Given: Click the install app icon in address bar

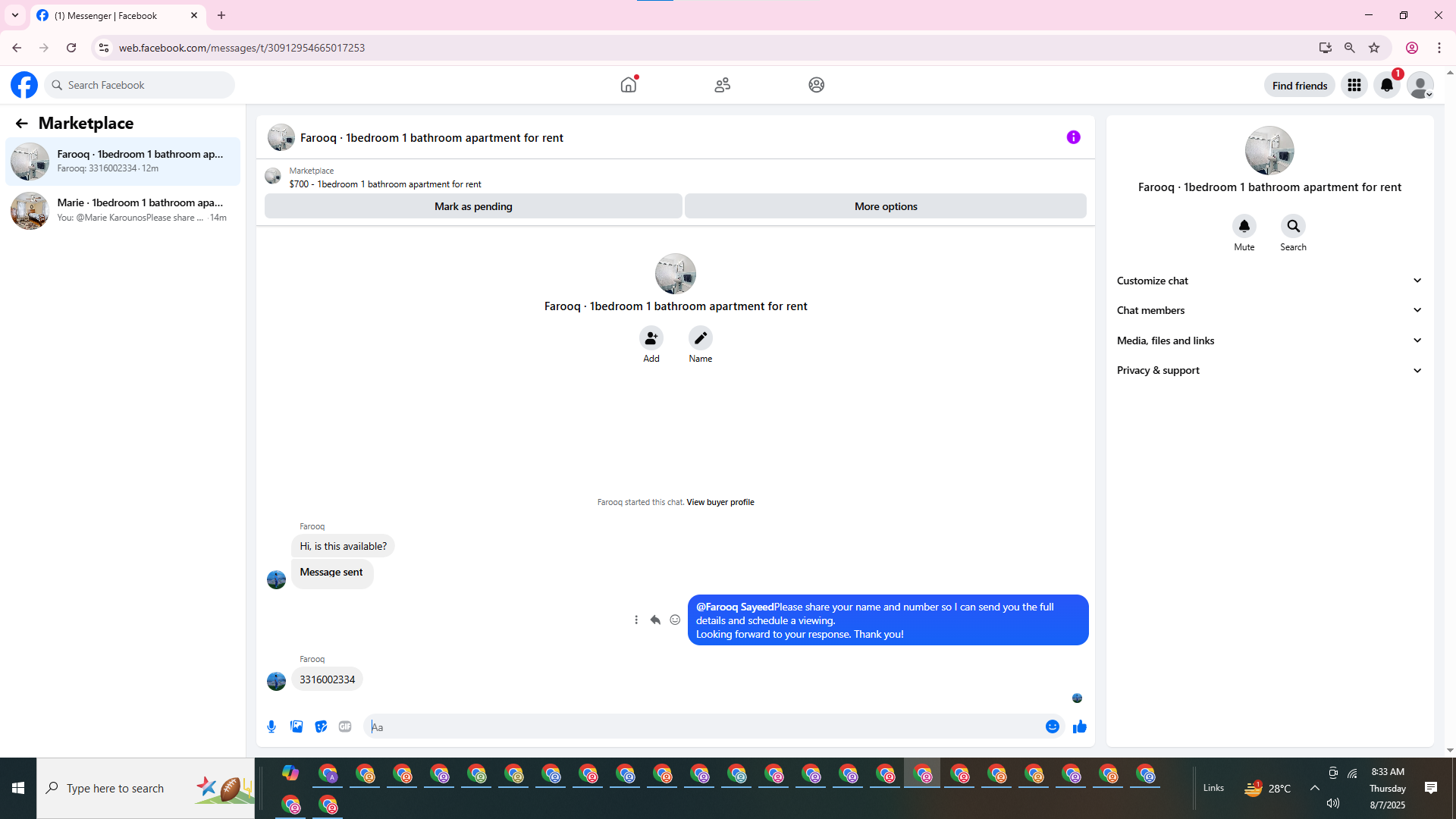Looking at the screenshot, I should point(1326,48).
